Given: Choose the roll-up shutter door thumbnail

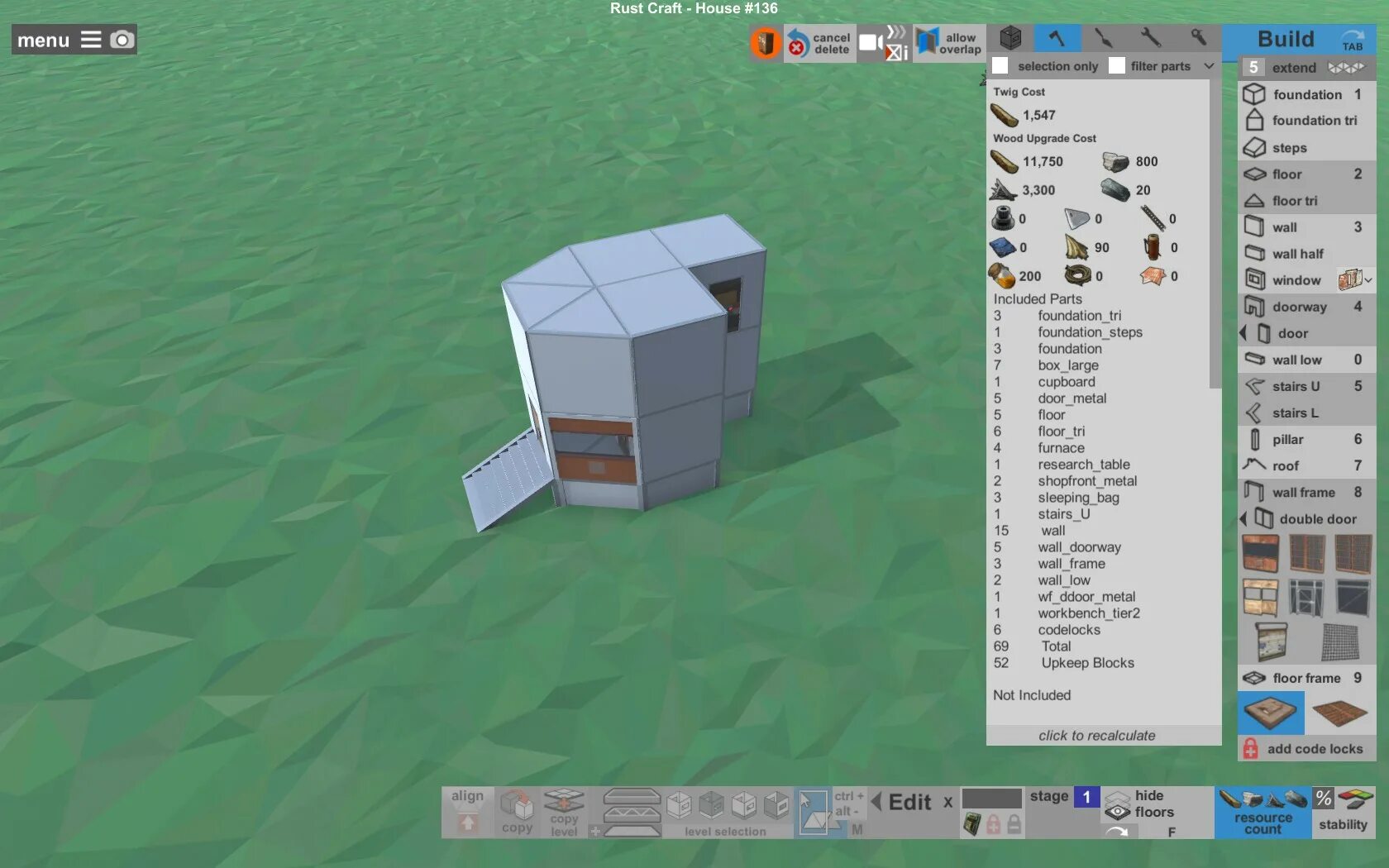Looking at the screenshot, I should tap(1270, 641).
